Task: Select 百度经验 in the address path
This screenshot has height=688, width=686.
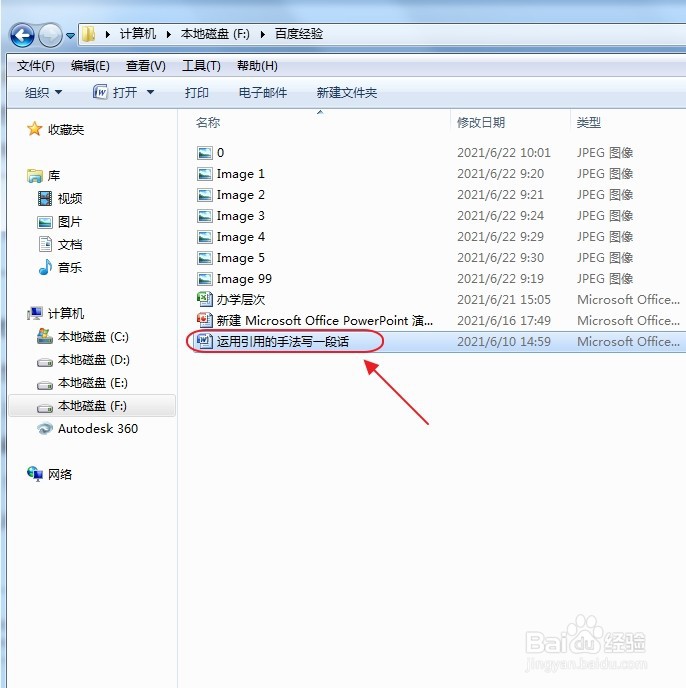Action: coord(299,34)
